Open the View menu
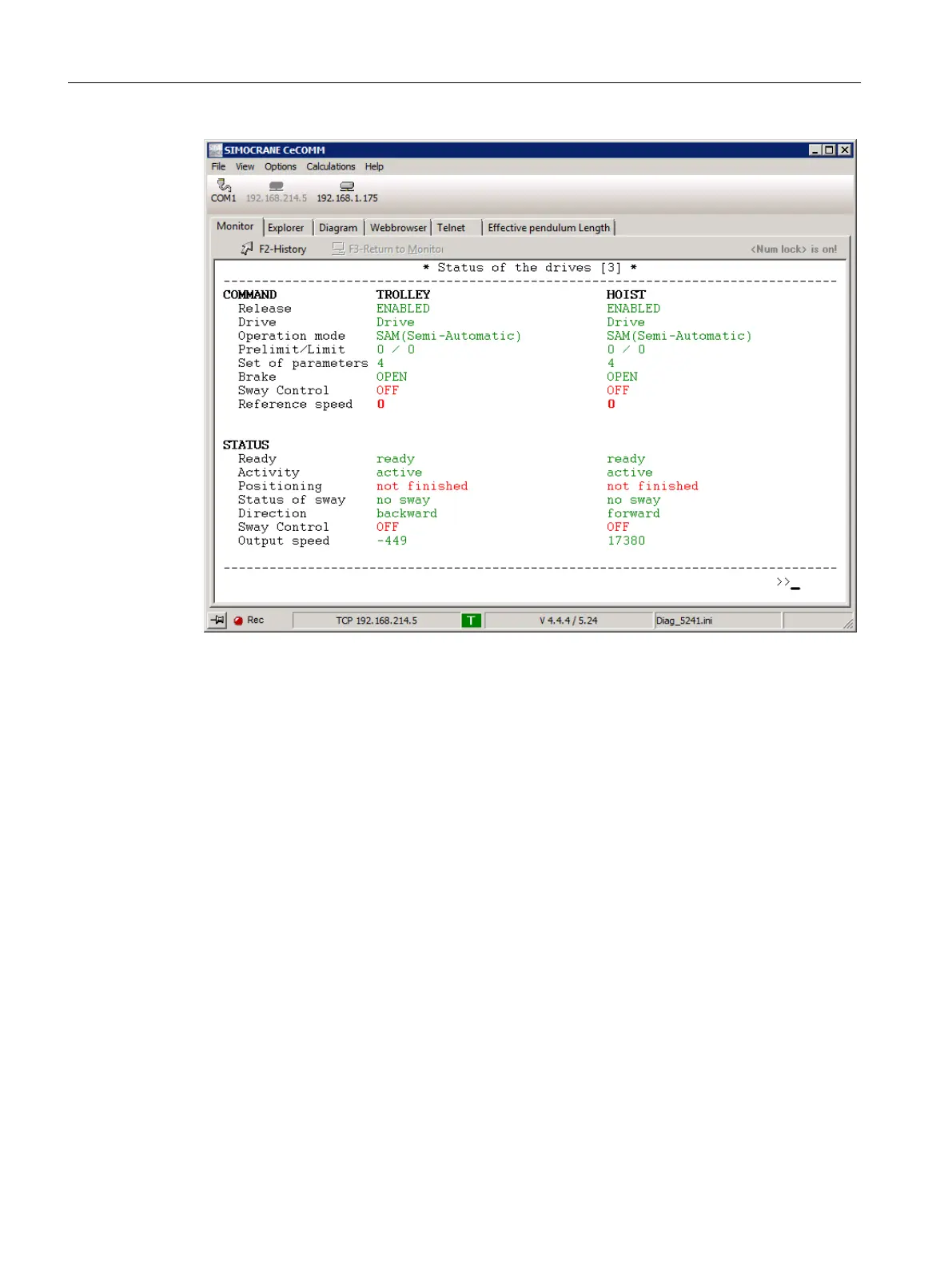The height and width of the screenshot is (1269, 952). point(245,167)
